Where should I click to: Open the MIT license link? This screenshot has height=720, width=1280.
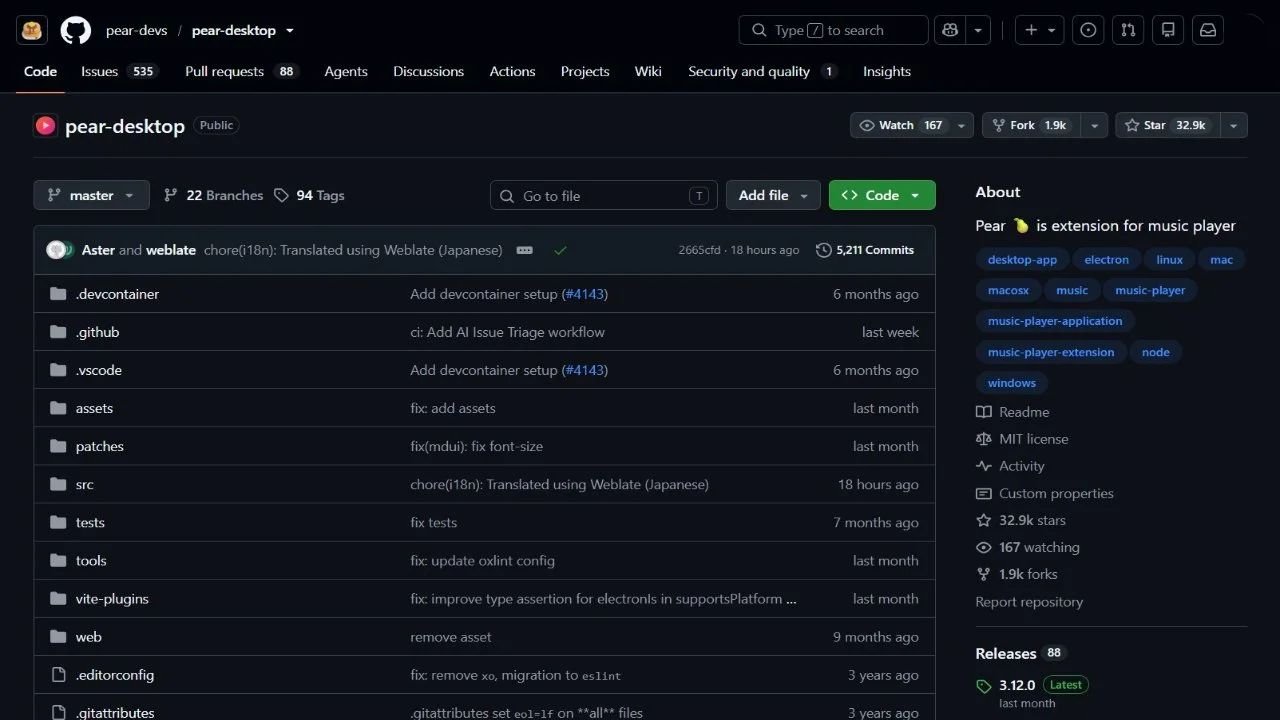(x=1022, y=439)
